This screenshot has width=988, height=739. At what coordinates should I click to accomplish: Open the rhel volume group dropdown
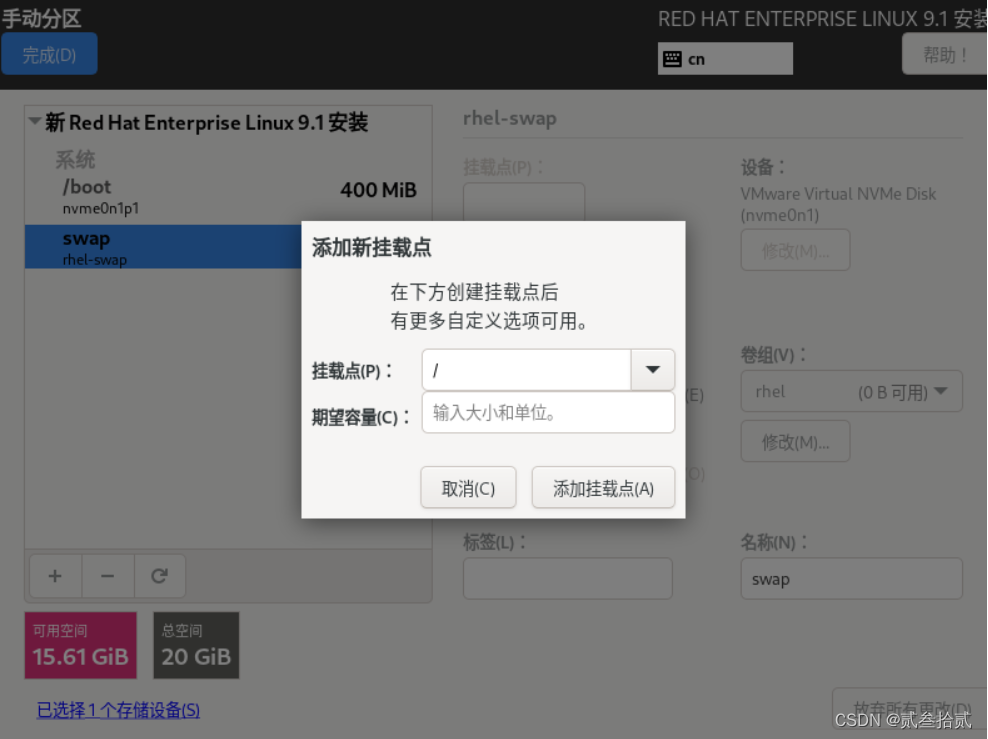[x=851, y=392]
